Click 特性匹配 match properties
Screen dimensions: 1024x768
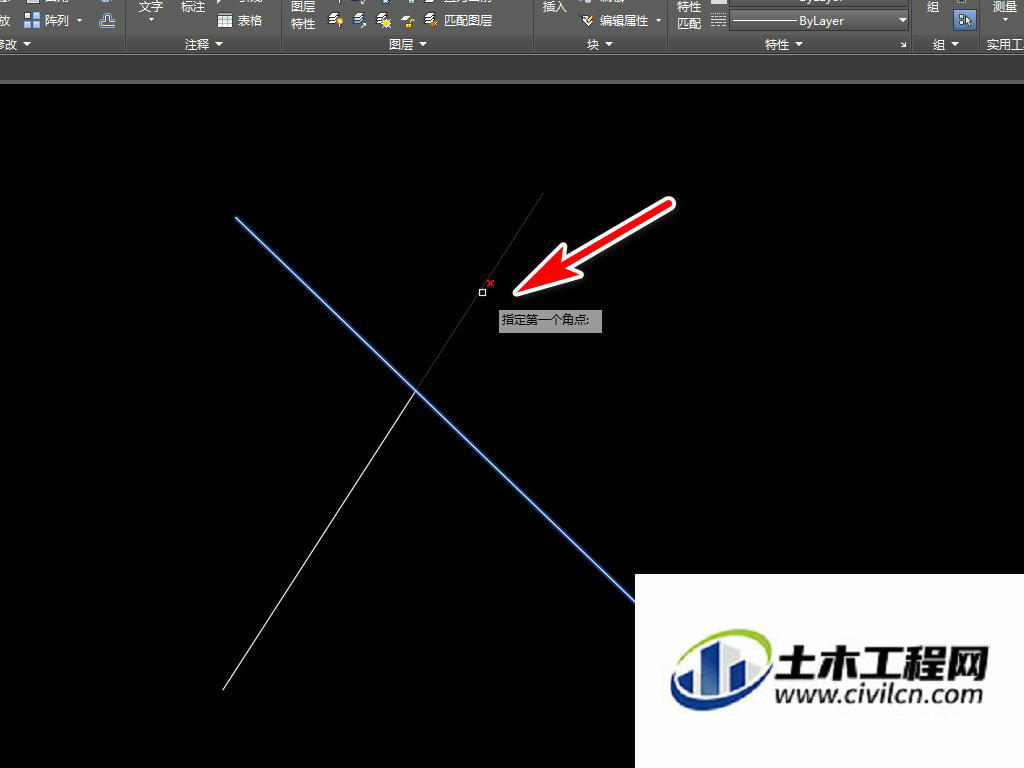point(689,15)
